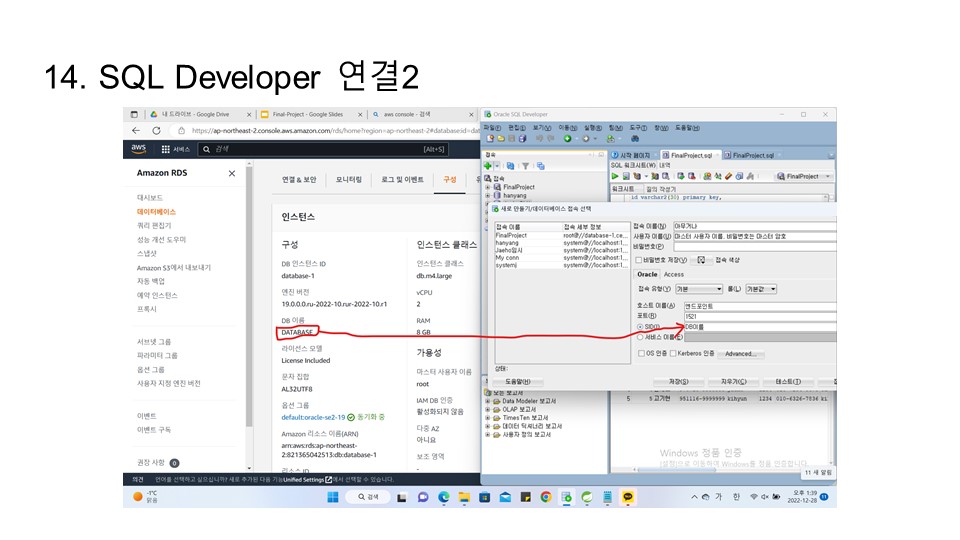Expand the 사용자 정의 보고서 node
960x540 pixels.
point(488,435)
